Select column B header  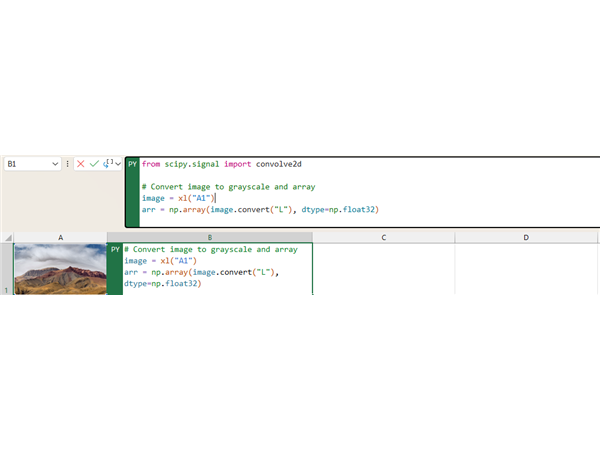click(210, 237)
